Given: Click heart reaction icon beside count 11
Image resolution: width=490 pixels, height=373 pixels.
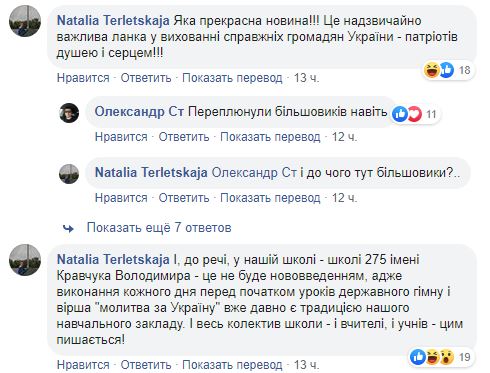Looking at the screenshot, I should pyautogui.click(x=414, y=114).
